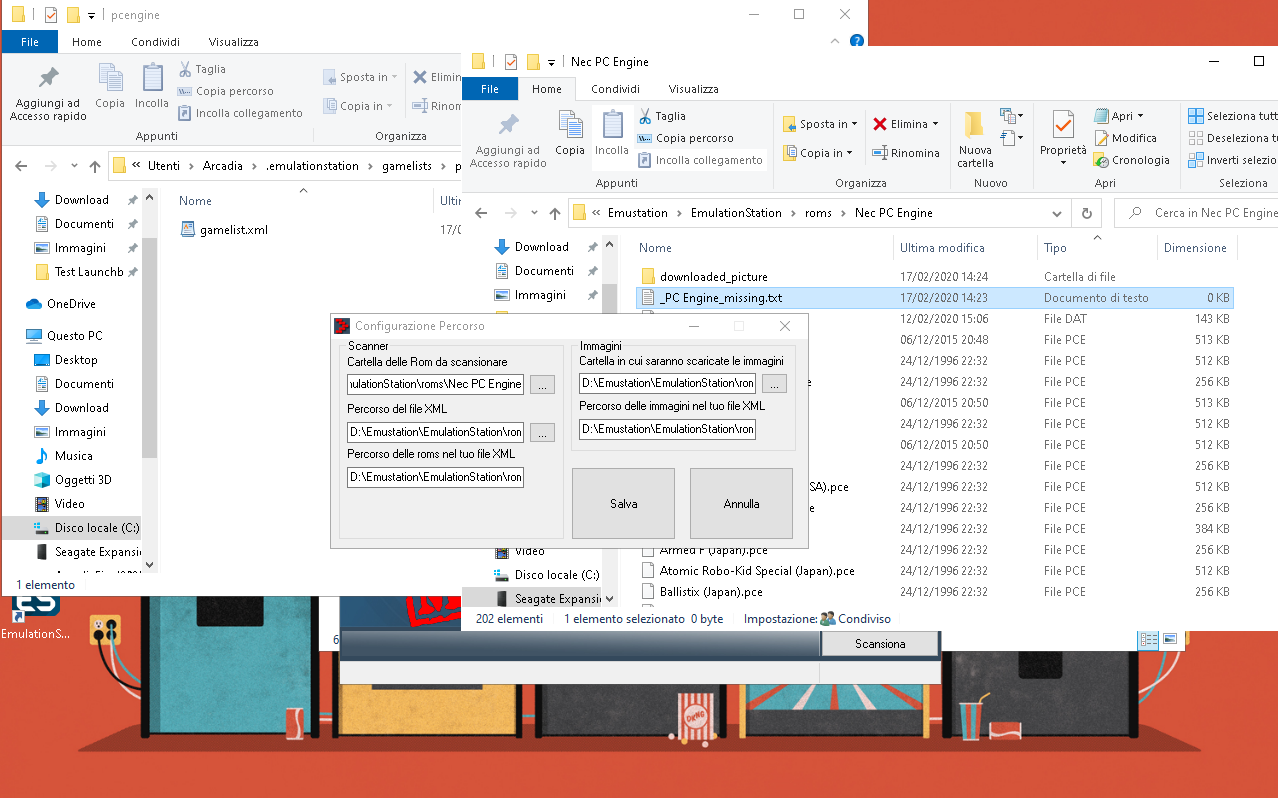This screenshot has height=798, width=1278.
Task: Click Seleziona tutto in ribbon
Action: click(1232, 116)
